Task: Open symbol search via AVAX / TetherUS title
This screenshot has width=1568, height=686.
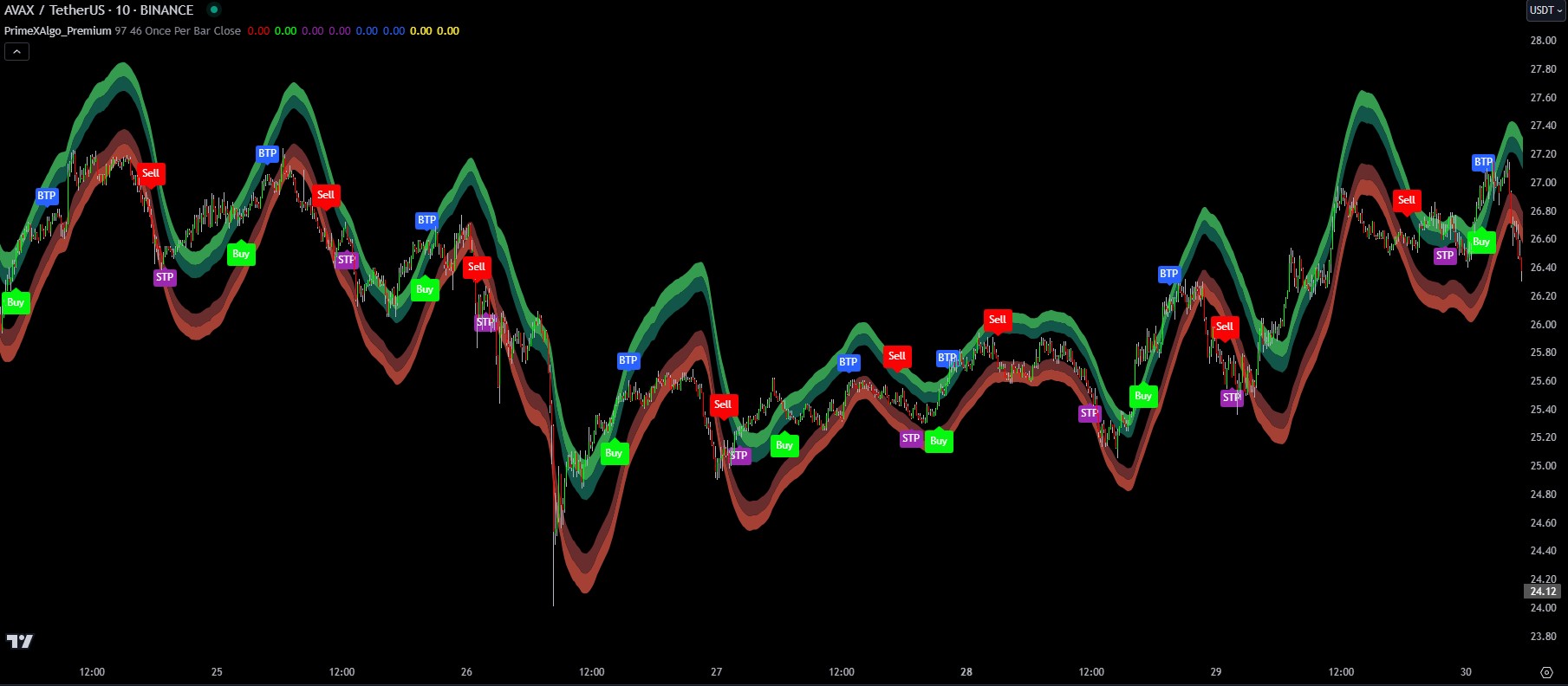Action: click(x=99, y=10)
